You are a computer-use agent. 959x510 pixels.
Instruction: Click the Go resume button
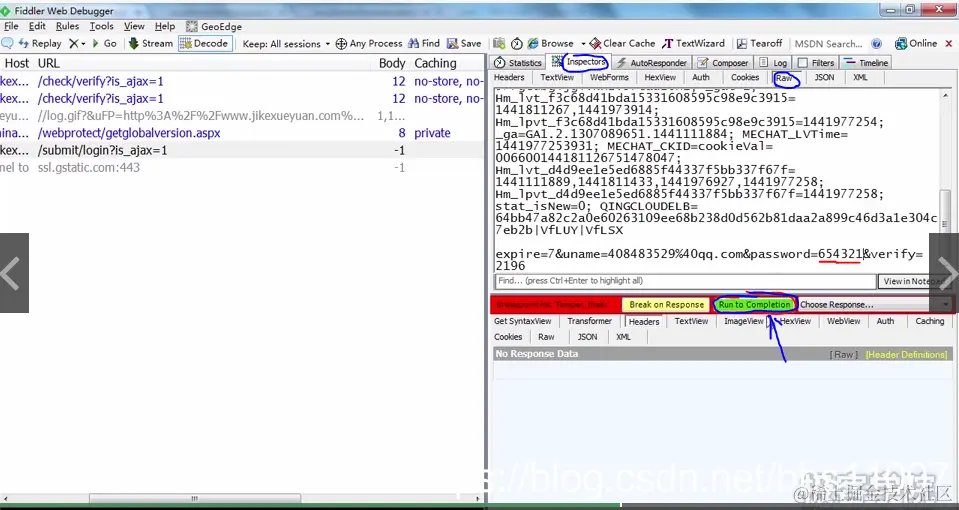point(104,43)
